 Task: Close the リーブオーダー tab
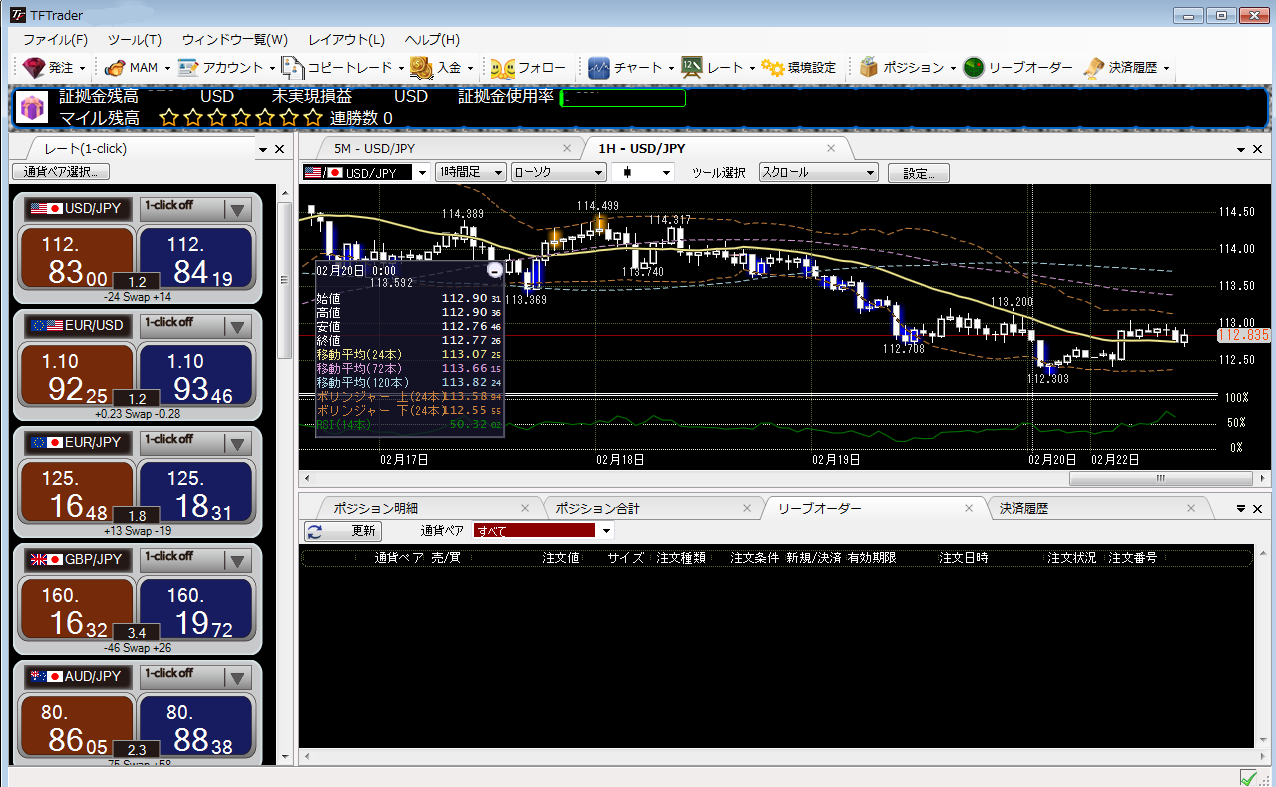(x=968, y=508)
